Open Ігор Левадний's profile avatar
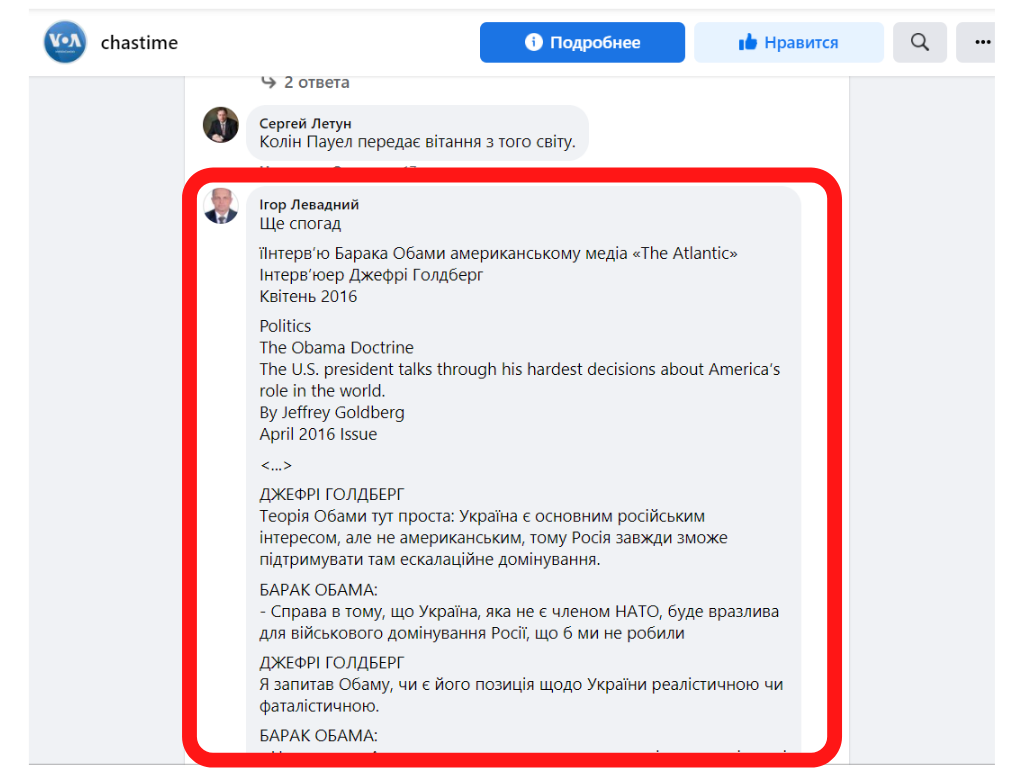Screen dimensions: 1024x768 [221, 206]
